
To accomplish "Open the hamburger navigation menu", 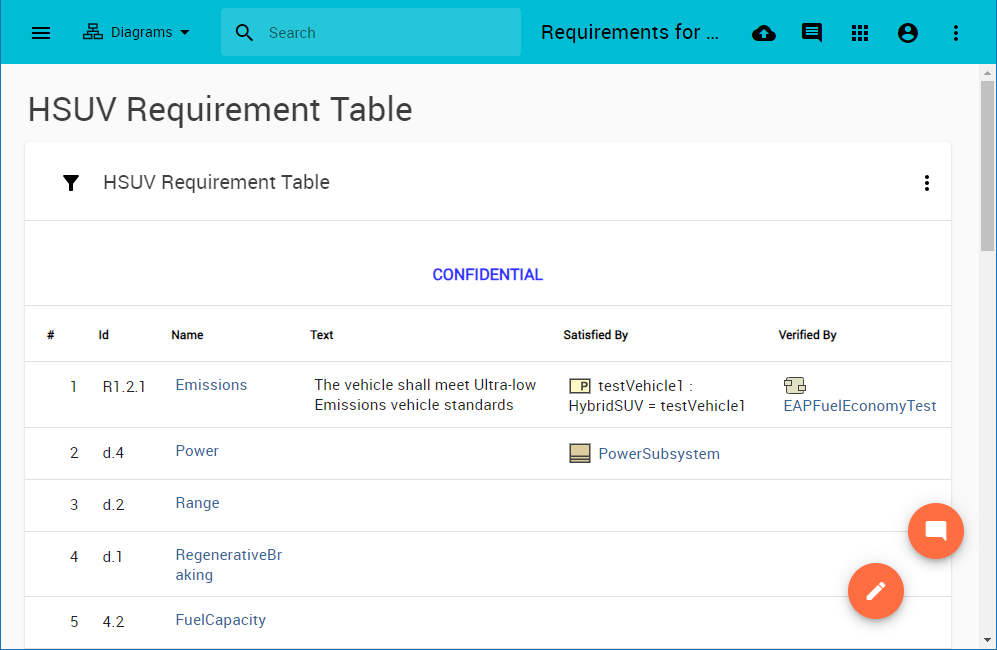I will (x=41, y=33).
